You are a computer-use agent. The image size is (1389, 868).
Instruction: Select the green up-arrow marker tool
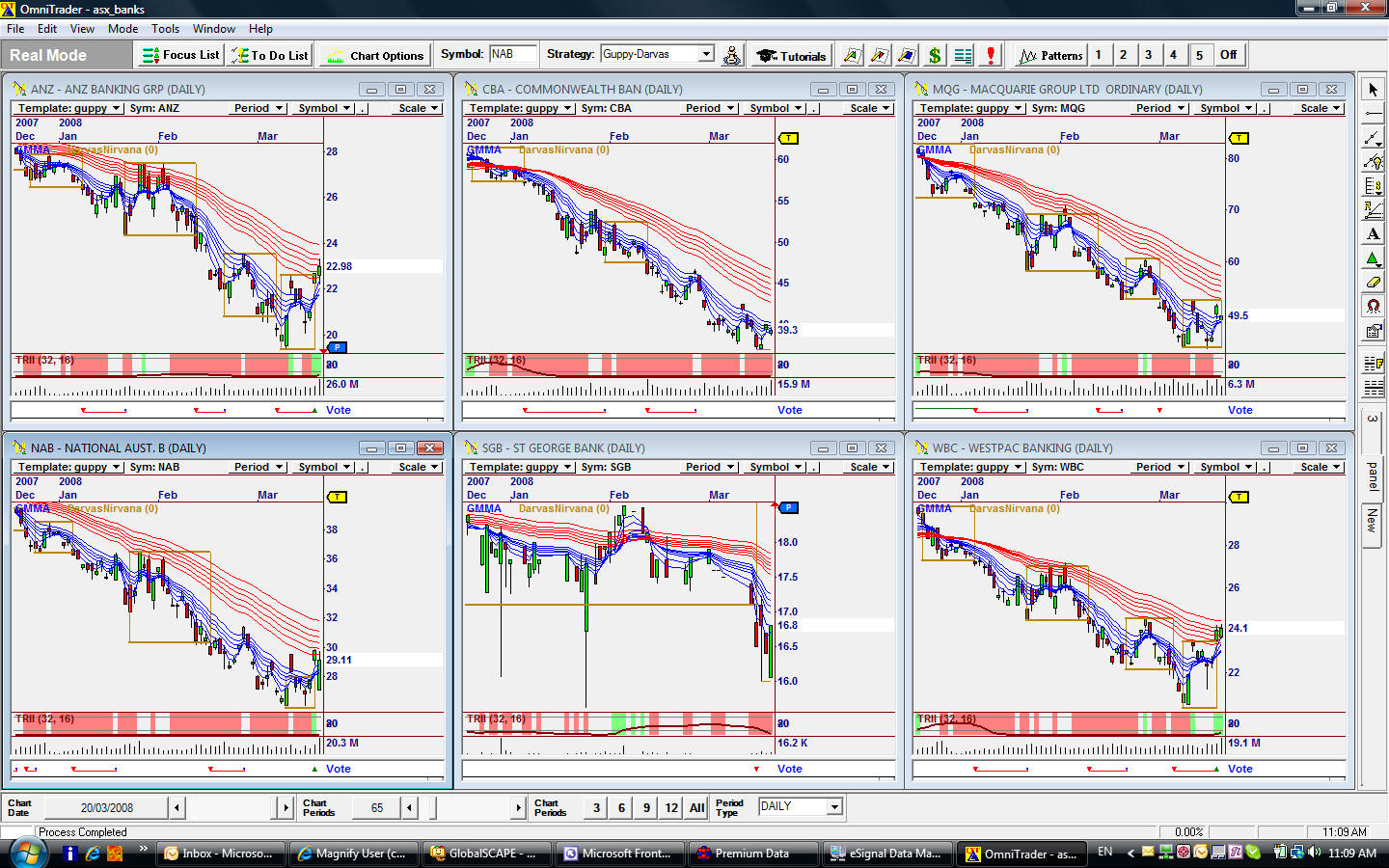(1373, 258)
